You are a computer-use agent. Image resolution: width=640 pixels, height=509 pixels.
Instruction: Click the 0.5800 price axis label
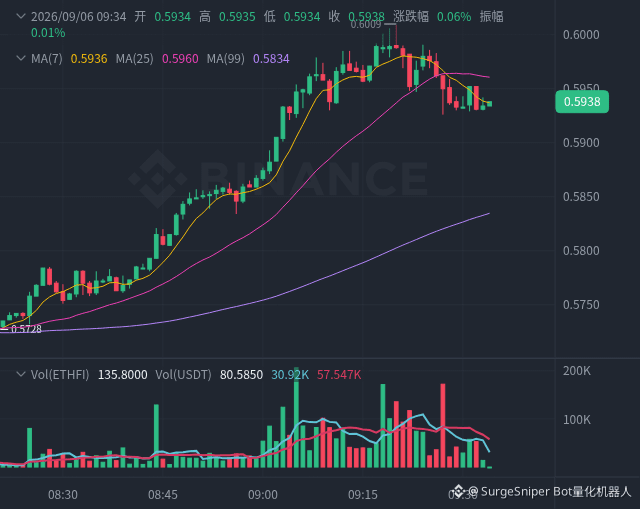(581, 251)
